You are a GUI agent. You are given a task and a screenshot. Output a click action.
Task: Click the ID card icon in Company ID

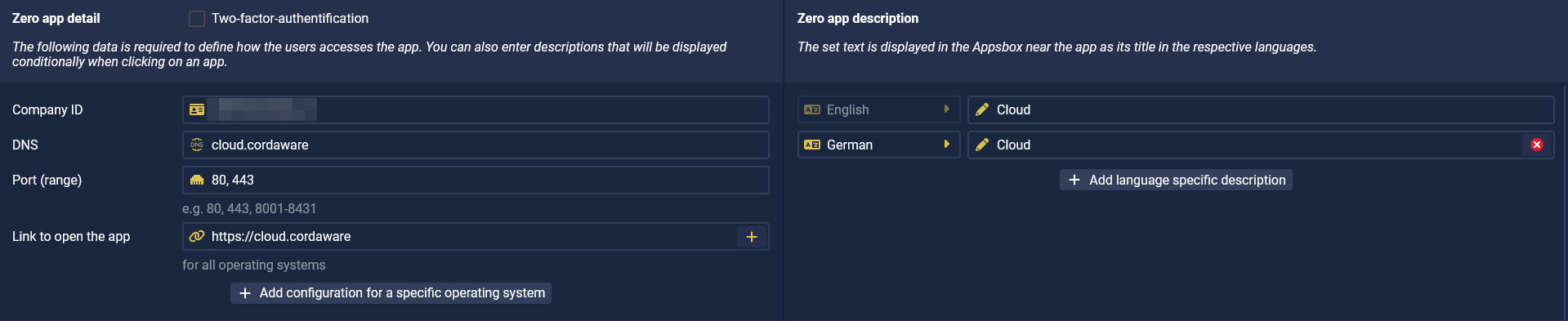coord(197,109)
